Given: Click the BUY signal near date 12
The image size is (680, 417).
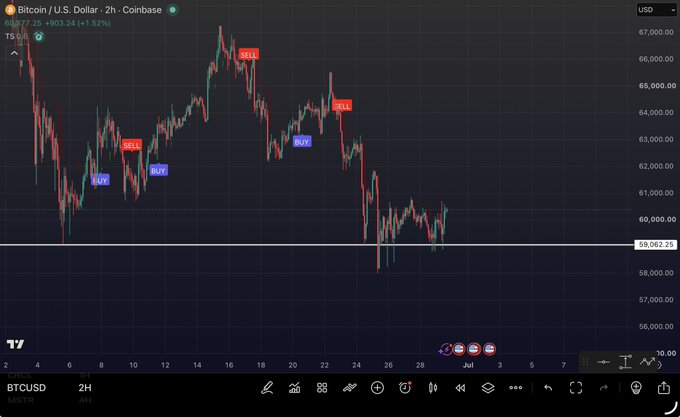Looking at the screenshot, I should (x=158, y=170).
